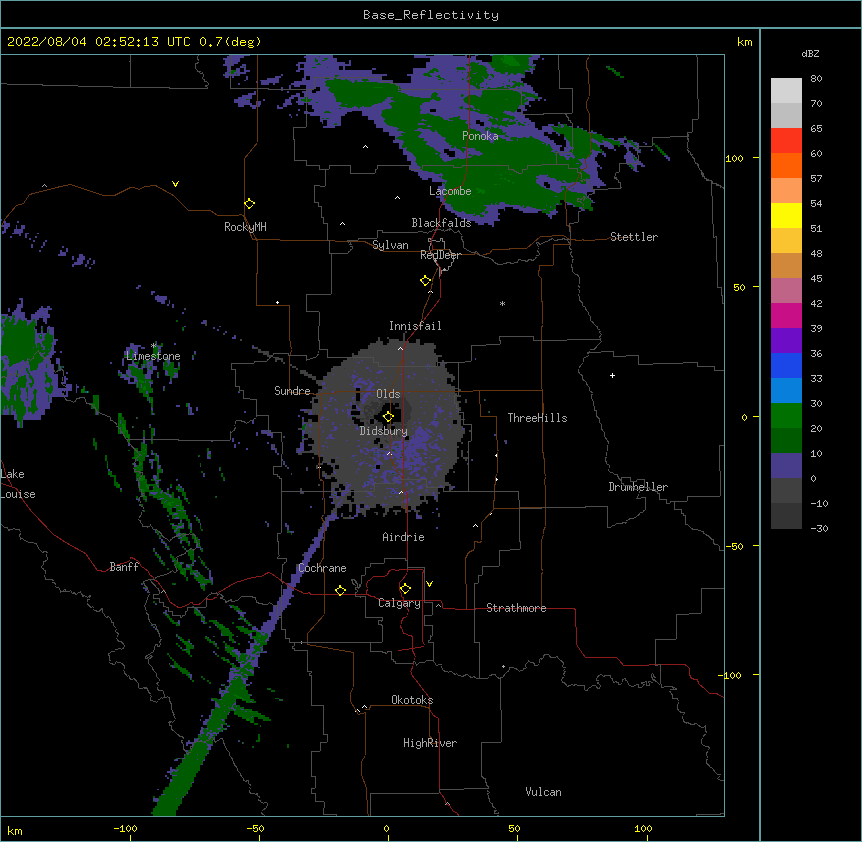
Task: Select the Cochrane label
Action: [x=322, y=568]
